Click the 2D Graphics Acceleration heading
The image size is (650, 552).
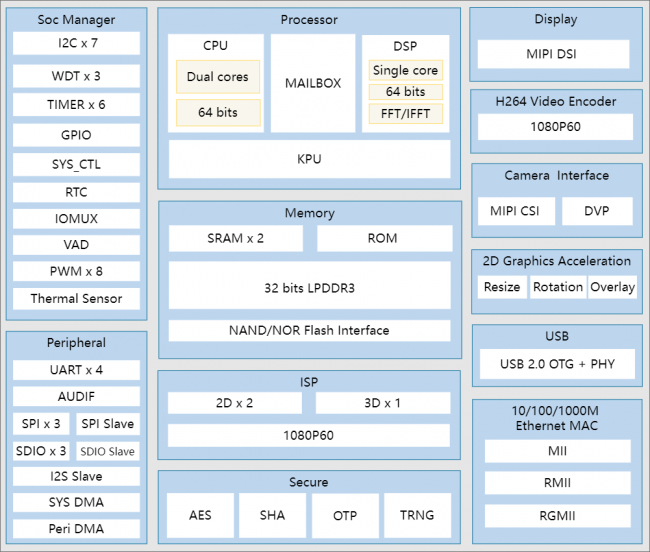tap(557, 261)
